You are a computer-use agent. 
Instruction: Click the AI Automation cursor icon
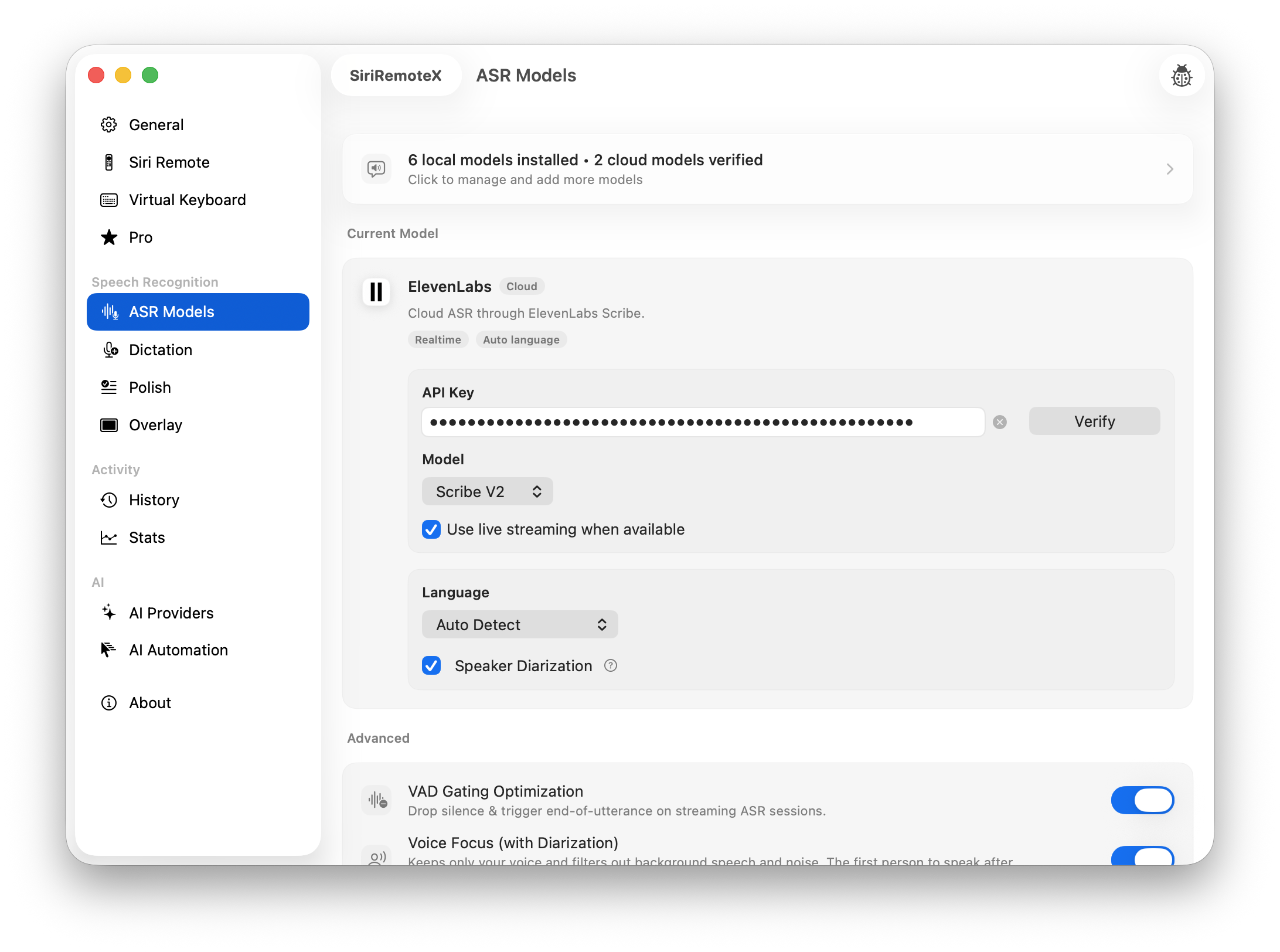click(x=108, y=650)
